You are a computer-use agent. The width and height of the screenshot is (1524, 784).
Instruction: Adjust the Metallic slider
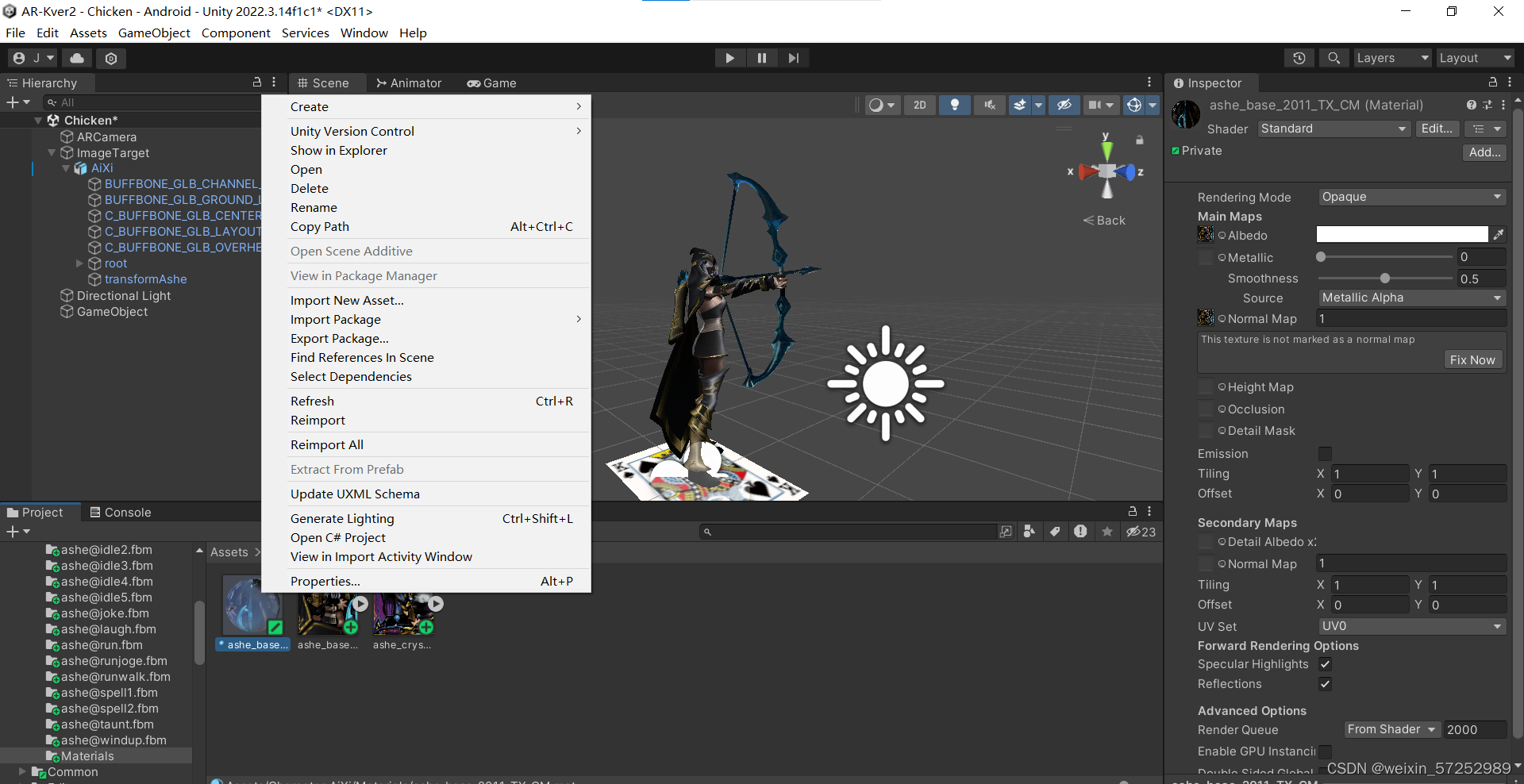pyautogui.click(x=1385, y=256)
